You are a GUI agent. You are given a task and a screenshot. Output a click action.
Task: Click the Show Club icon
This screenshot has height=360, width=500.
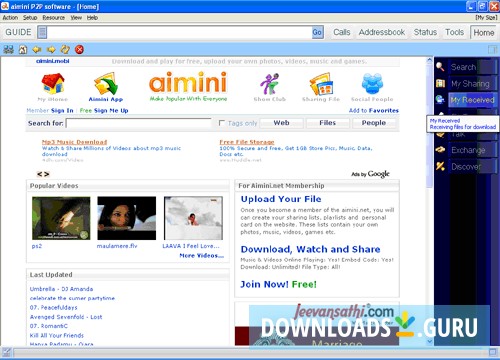(269, 84)
